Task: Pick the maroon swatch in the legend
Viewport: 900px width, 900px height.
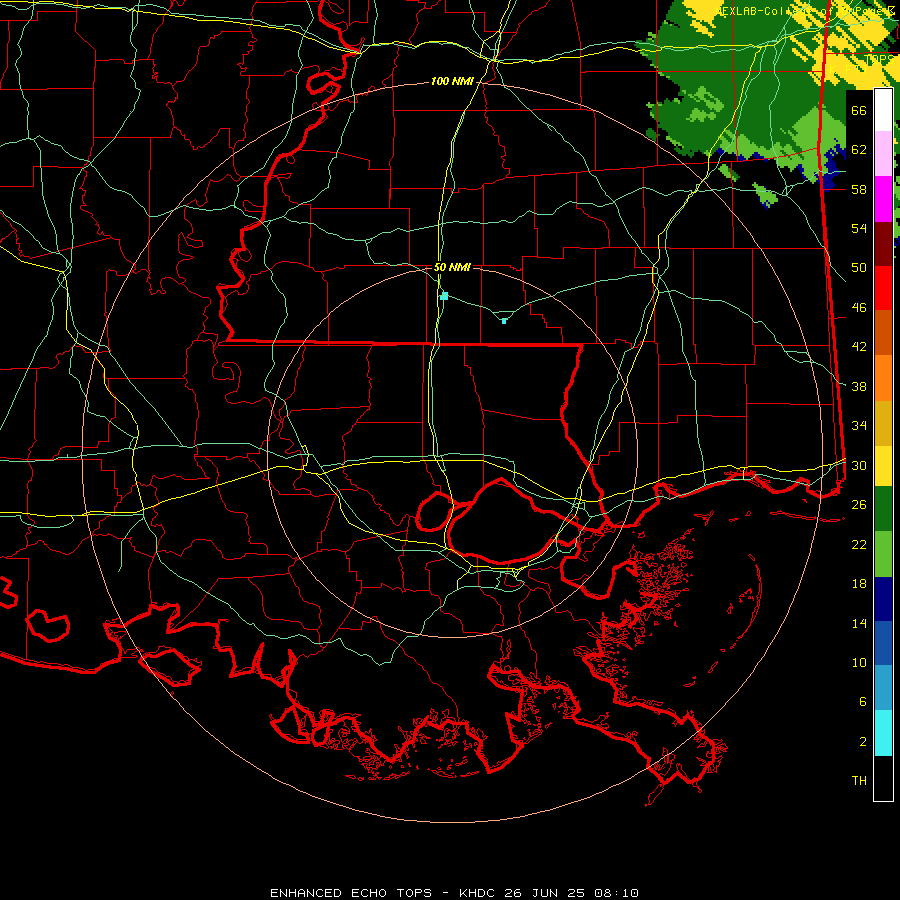Action: click(883, 244)
